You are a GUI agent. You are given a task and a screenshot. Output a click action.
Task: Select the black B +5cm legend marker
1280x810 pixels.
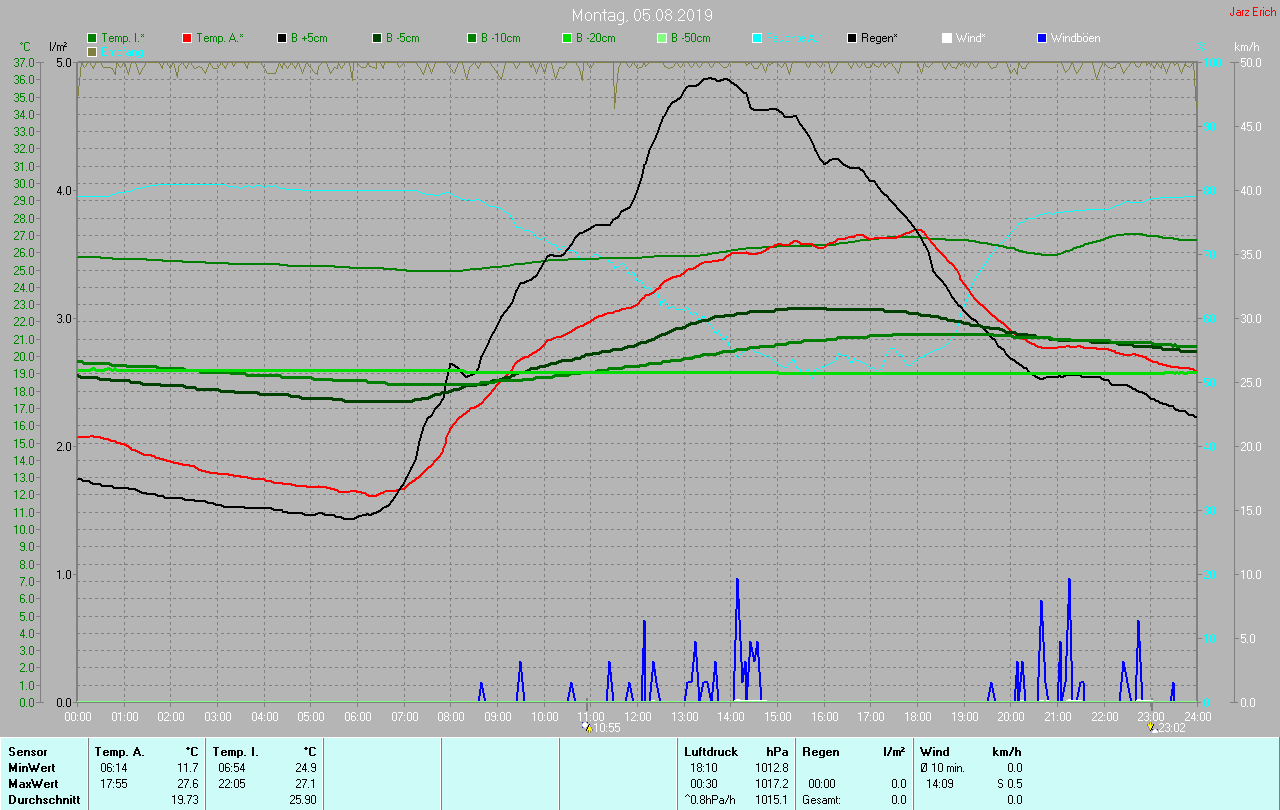[282, 38]
